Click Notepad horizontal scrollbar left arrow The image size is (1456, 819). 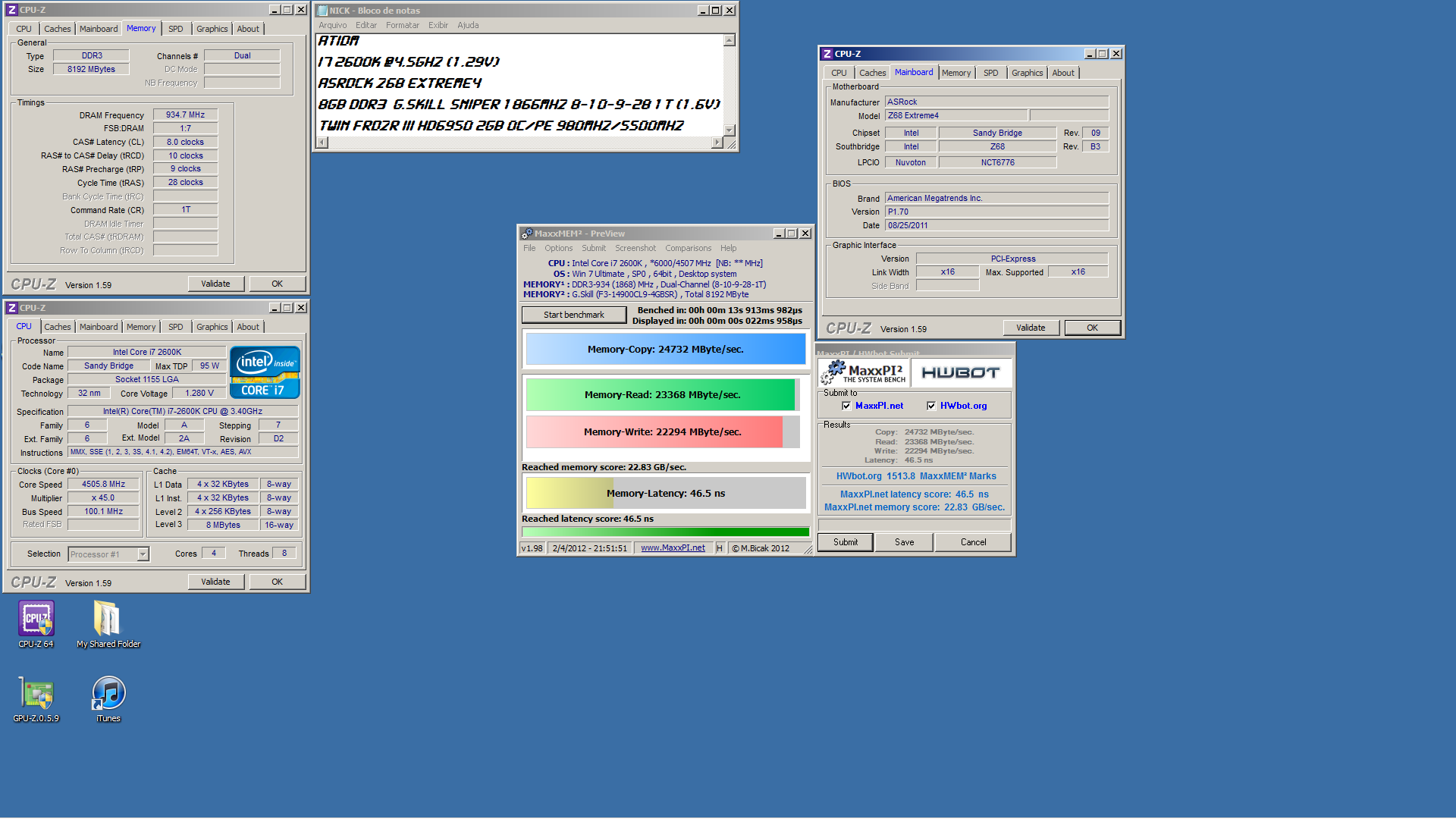322,143
